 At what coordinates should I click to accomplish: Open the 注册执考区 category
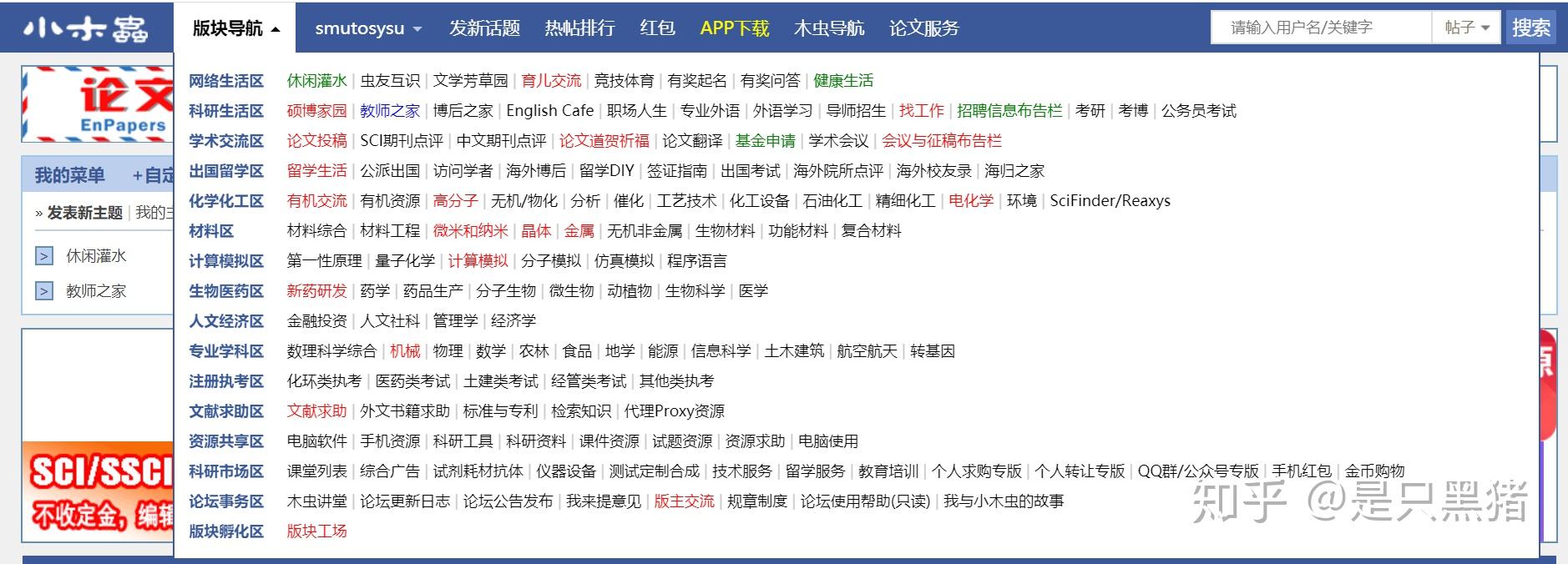(226, 381)
